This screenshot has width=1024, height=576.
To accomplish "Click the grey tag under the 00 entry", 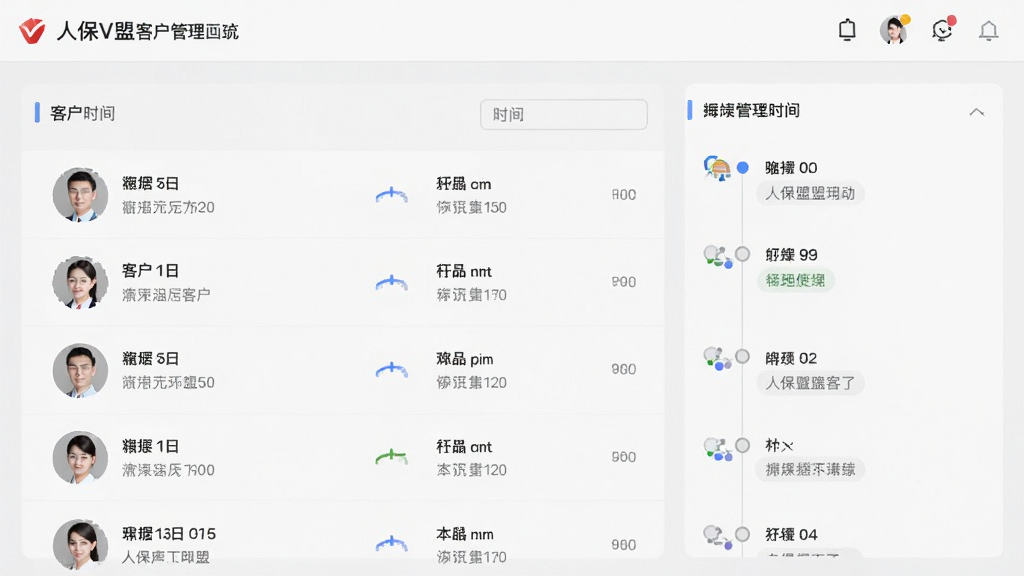I will 810,193.
